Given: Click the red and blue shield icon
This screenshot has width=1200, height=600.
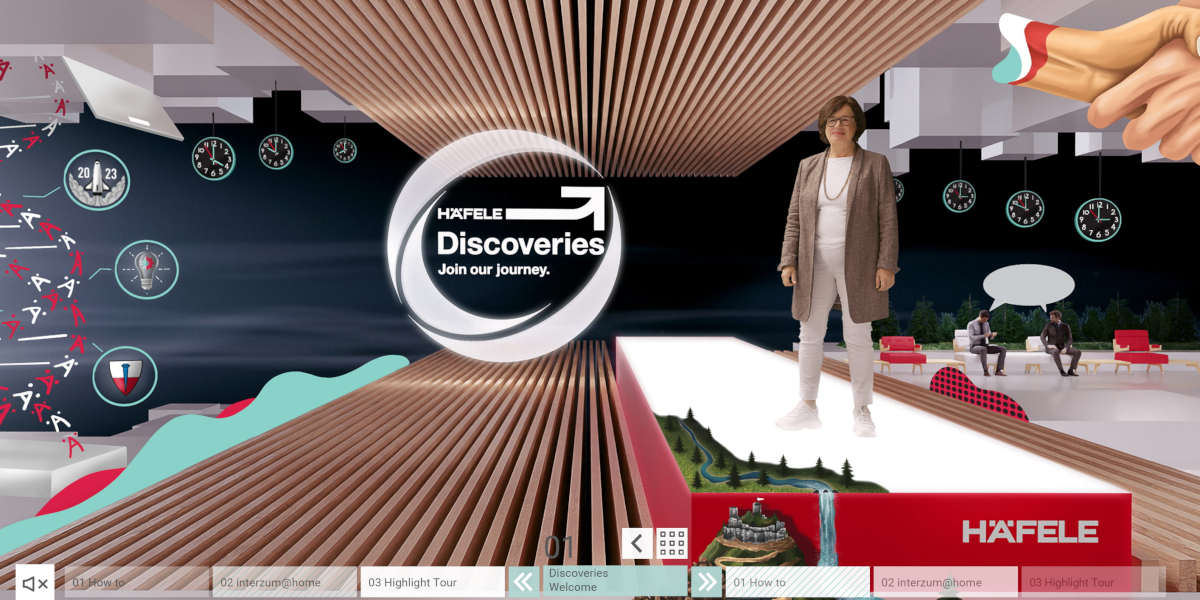Looking at the screenshot, I should (x=124, y=374).
